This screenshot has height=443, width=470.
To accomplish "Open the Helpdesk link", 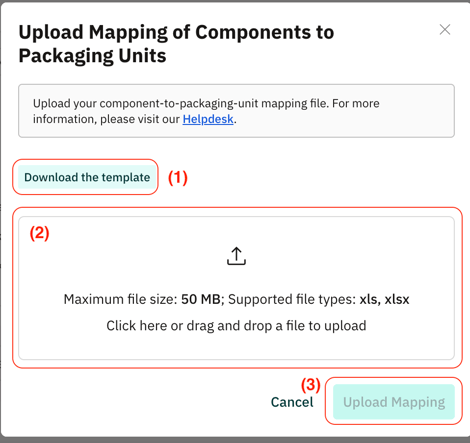I will [208, 119].
